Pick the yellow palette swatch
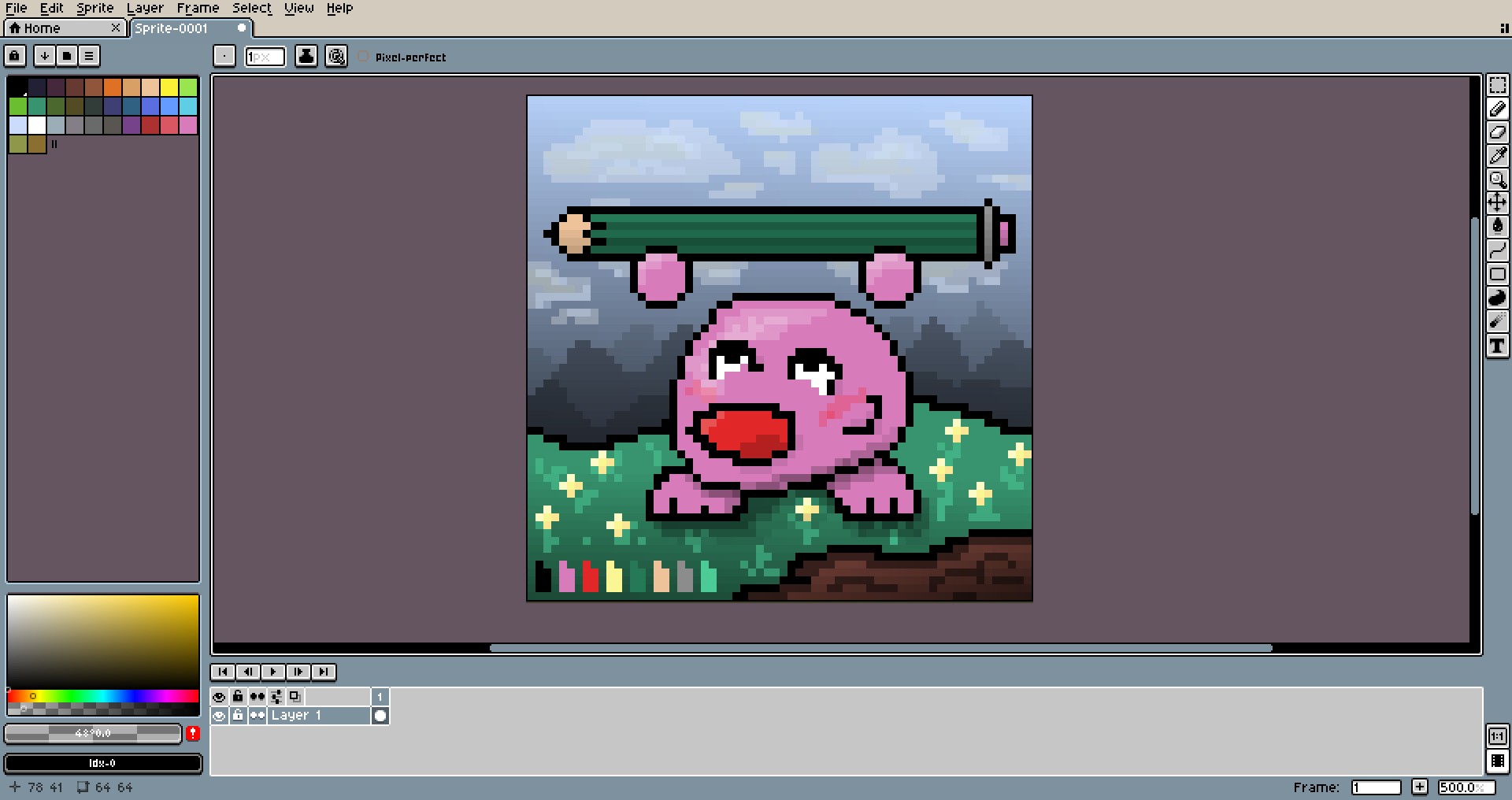 (x=169, y=87)
